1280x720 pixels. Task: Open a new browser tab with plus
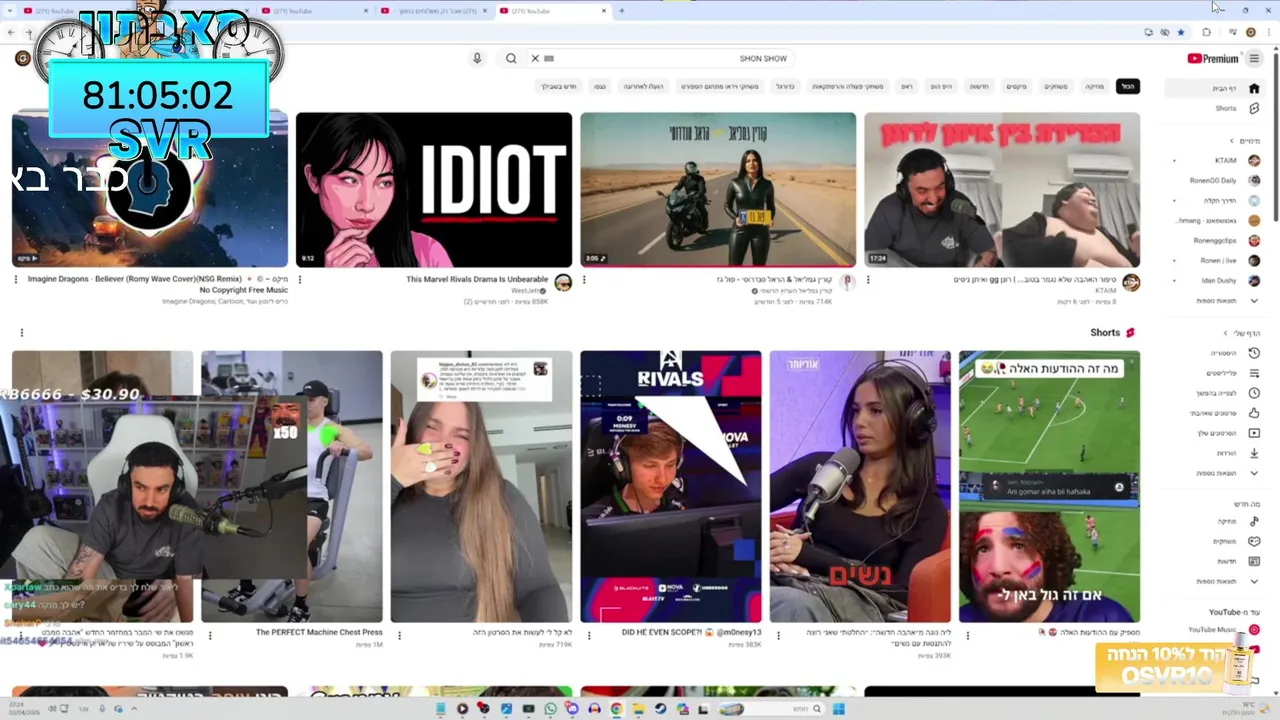(x=621, y=11)
